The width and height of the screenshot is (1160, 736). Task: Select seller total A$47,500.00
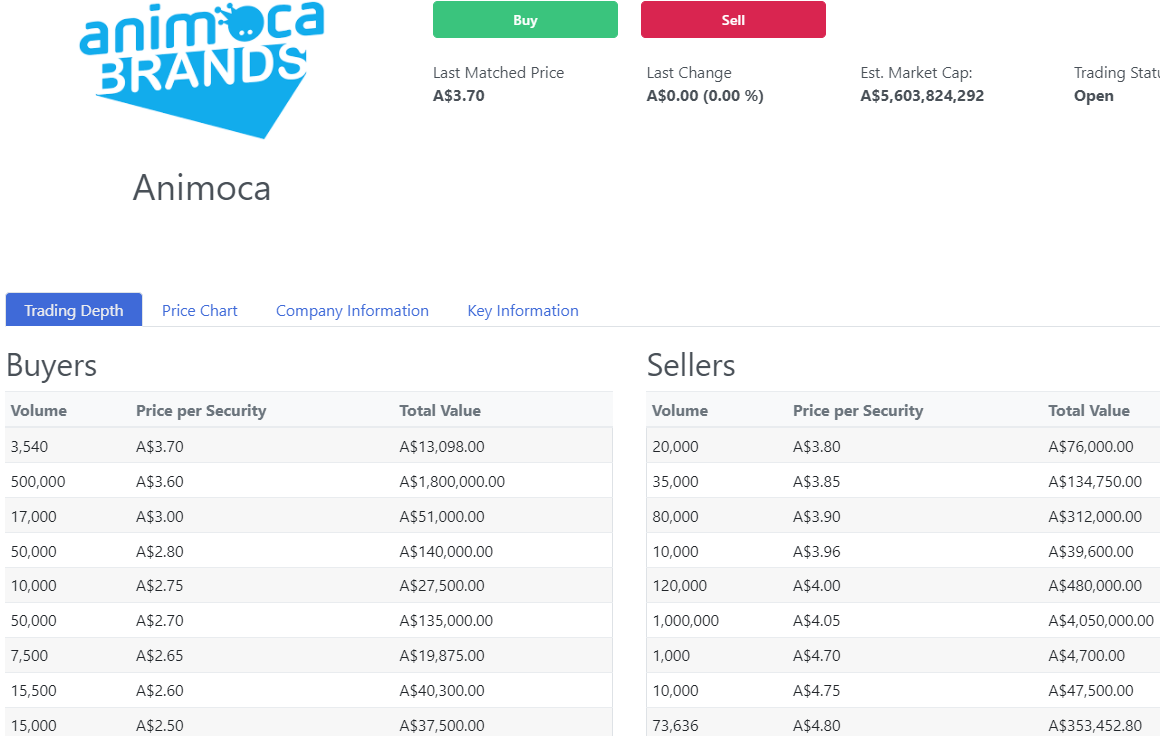click(x=1091, y=690)
